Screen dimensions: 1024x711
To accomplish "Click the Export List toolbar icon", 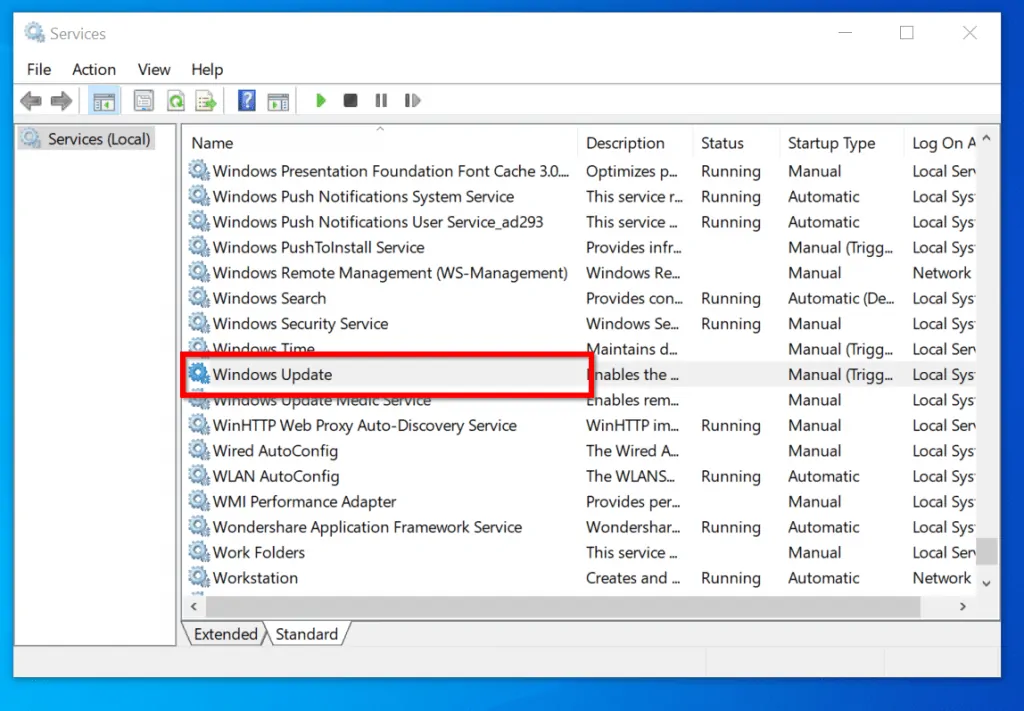I will coord(205,100).
